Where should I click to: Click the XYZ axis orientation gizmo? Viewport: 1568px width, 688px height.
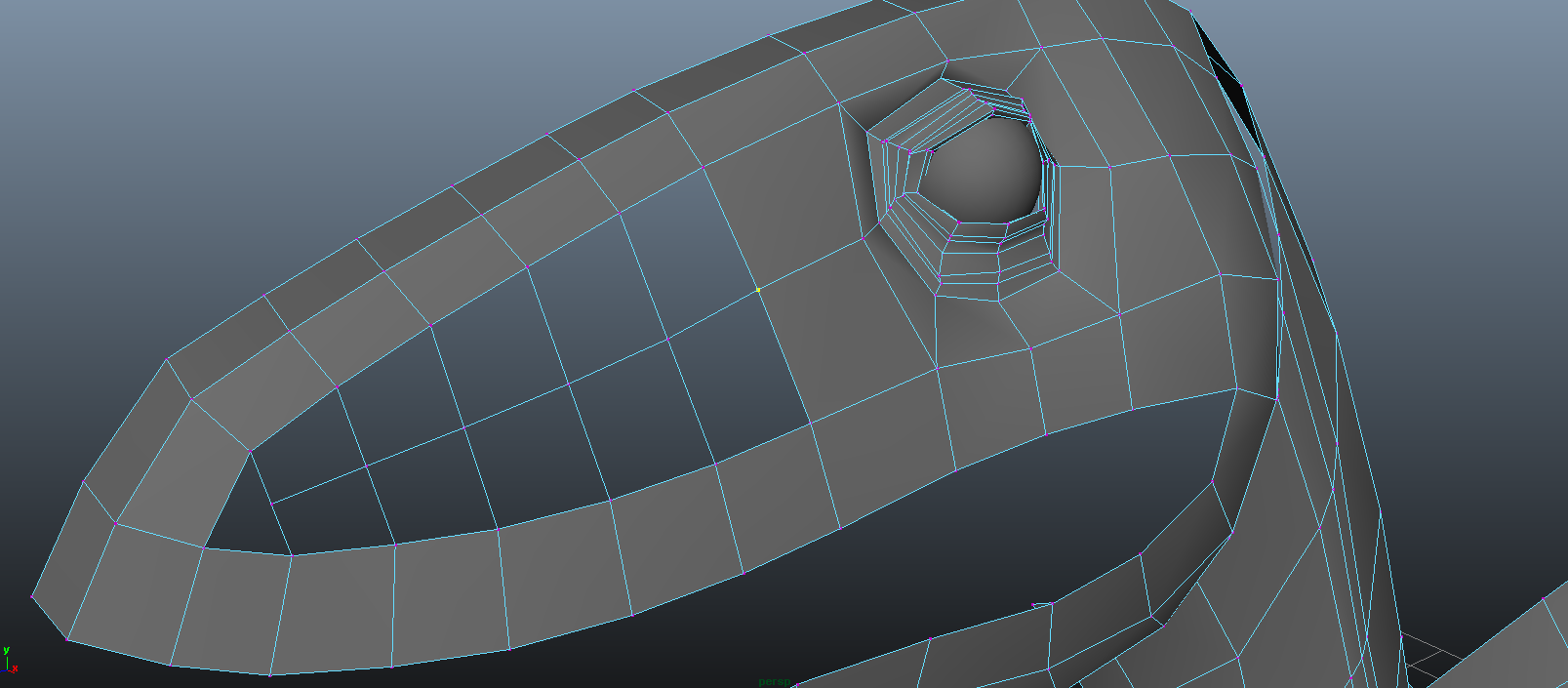[10, 660]
